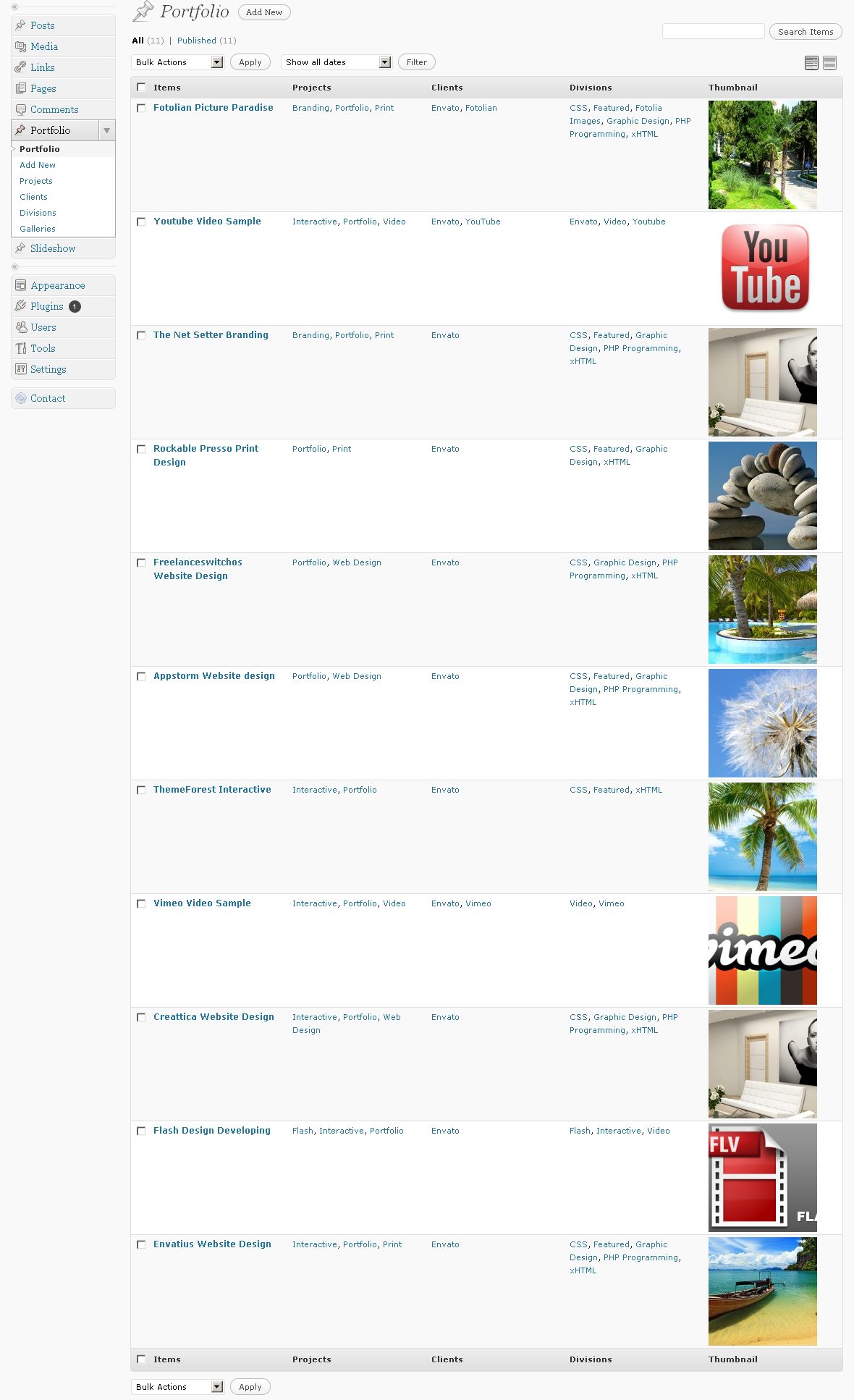This screenshot has width=854, height=1400.
Task: Check the Youtube Video Sample checkbox
Action: pyautogui.click(x=141, y=222)
